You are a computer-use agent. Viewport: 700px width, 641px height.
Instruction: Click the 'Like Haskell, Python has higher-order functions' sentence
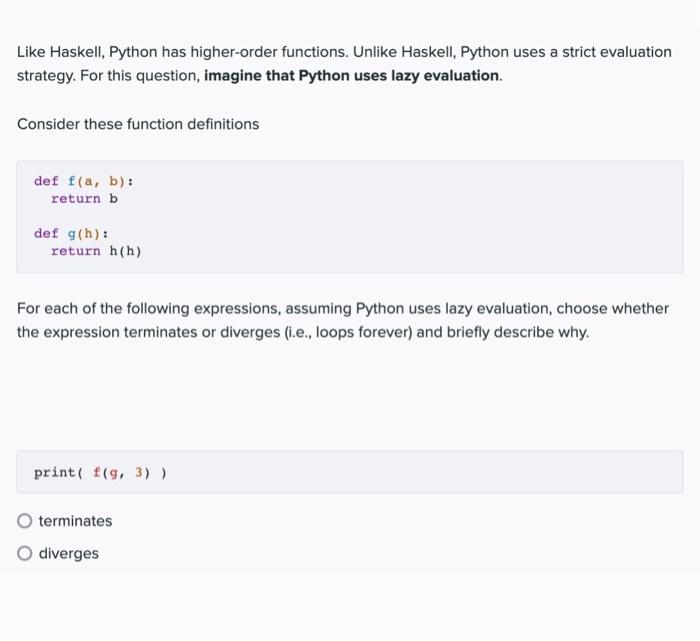[182, 52]
